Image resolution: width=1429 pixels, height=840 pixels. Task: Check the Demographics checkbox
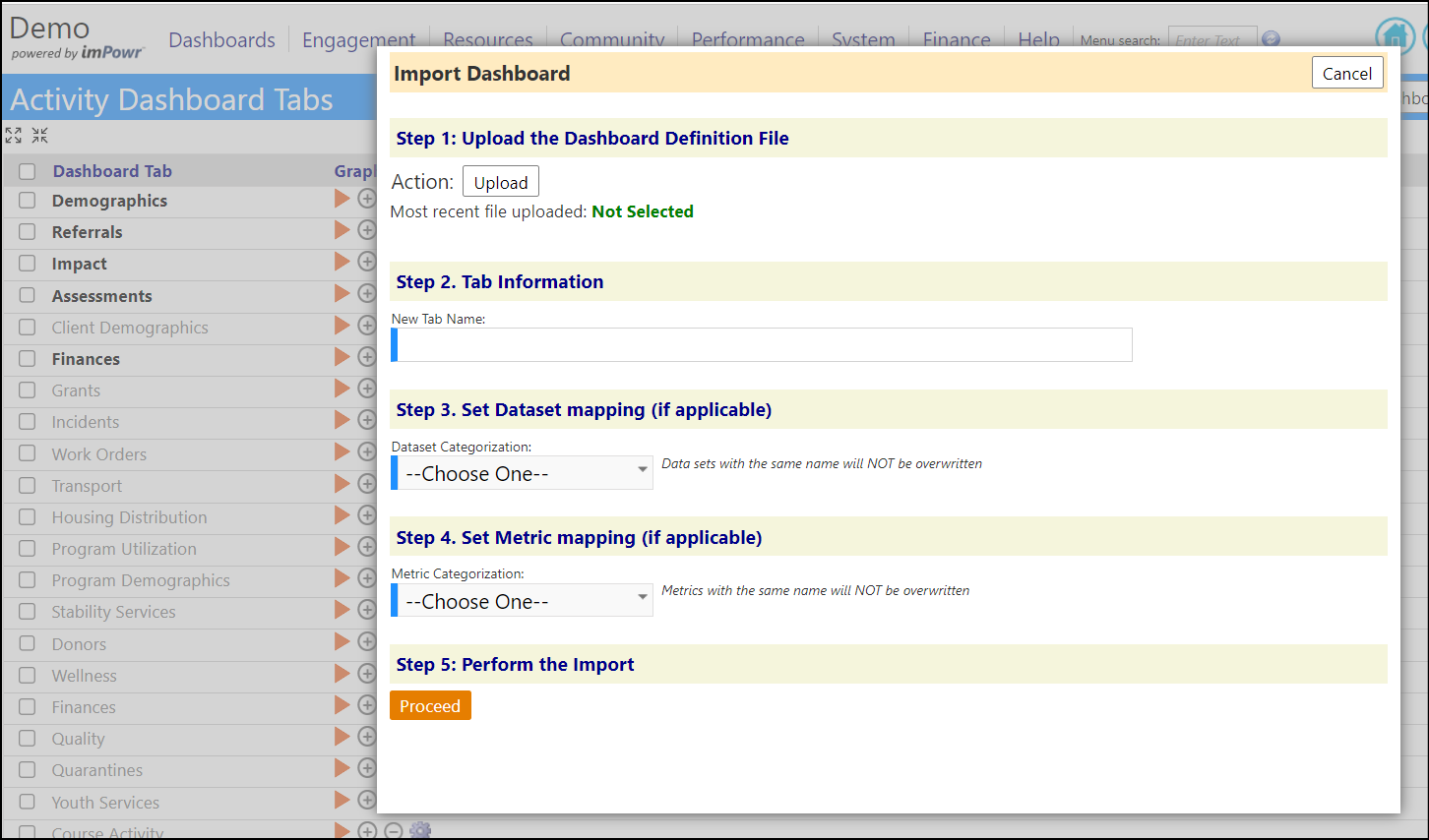coord(27,200)
